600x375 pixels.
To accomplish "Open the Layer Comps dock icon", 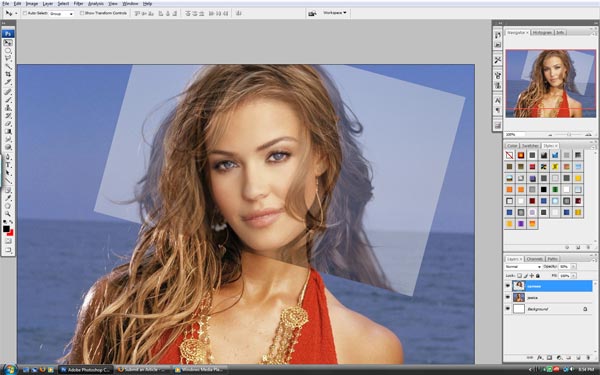I will [497, 125].
